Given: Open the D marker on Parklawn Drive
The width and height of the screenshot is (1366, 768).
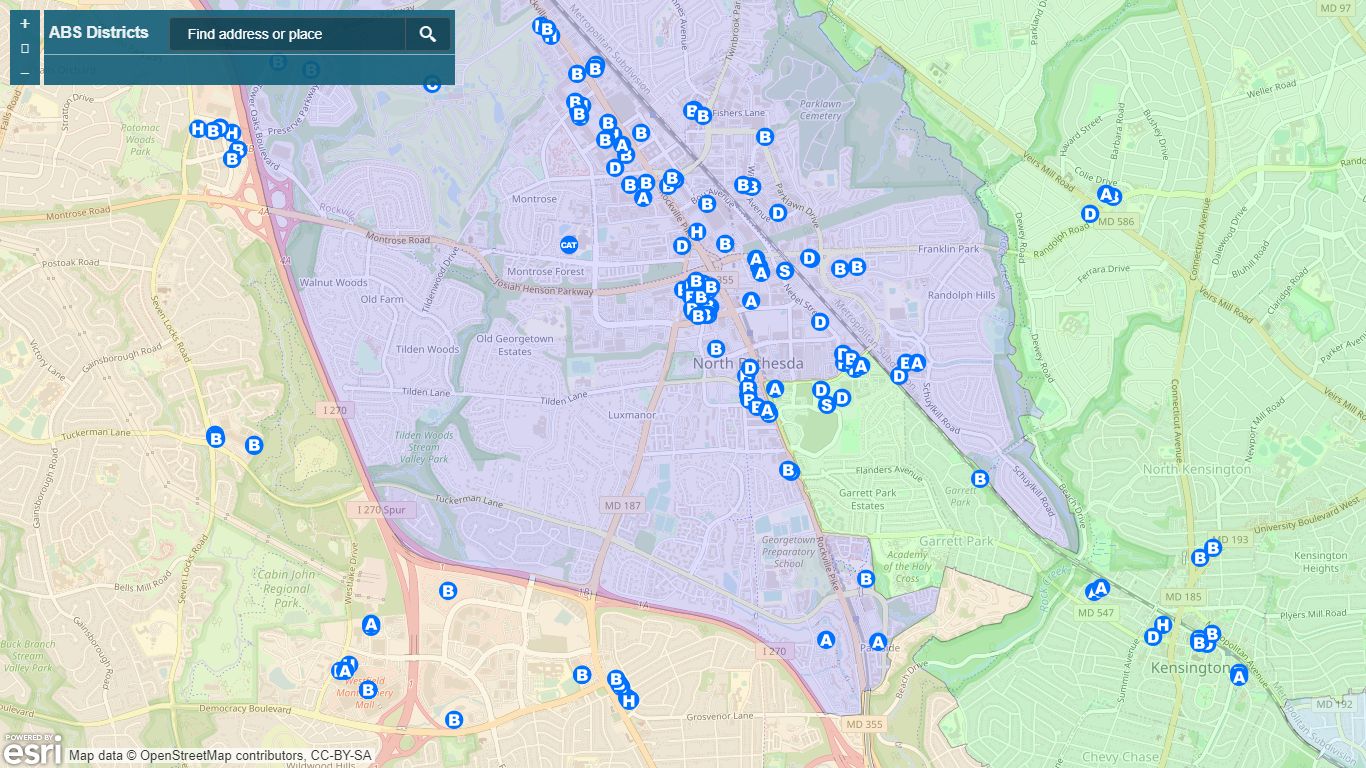Looking at the screenshot, I should click(778, 212).
